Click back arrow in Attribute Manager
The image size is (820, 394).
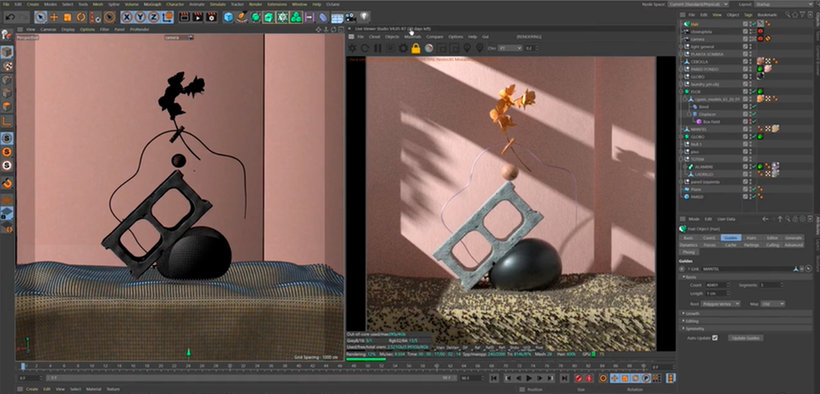coord(766,219)
